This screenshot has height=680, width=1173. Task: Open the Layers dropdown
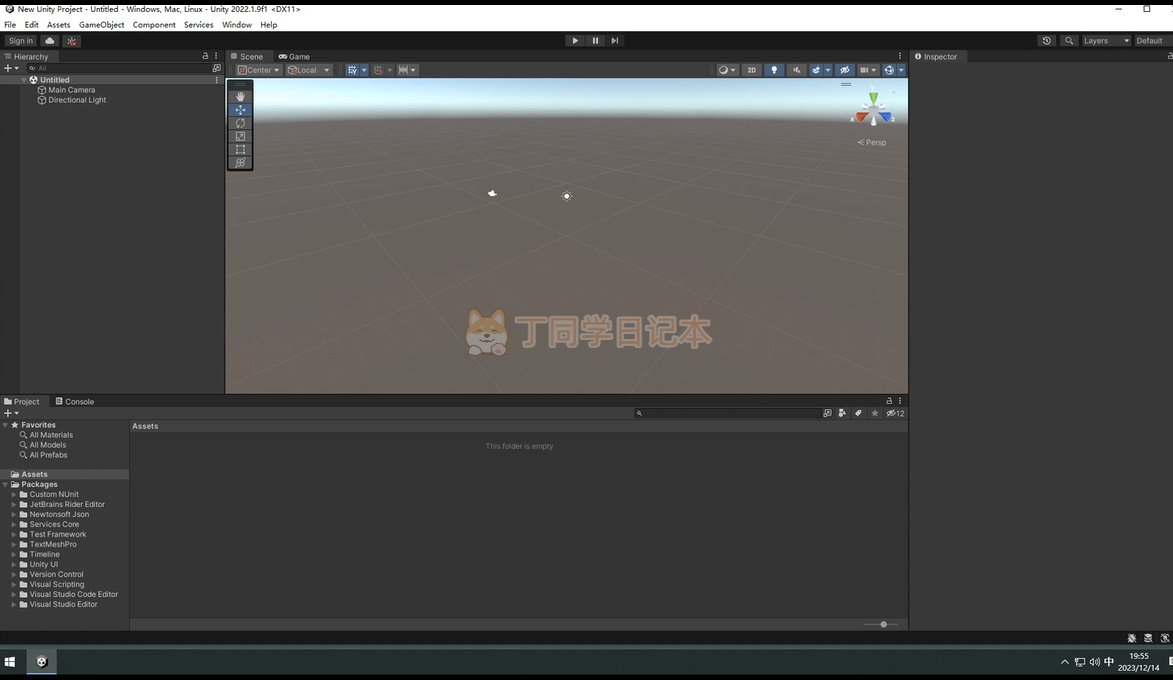pos(1105,41)
